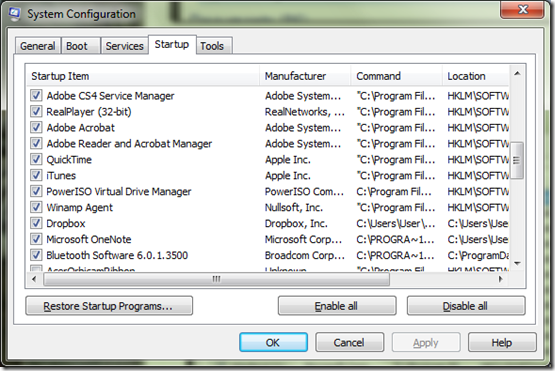Screen dimensions: 555x371
Task: Open Help for System Configuration
Action: click(502, 342)
